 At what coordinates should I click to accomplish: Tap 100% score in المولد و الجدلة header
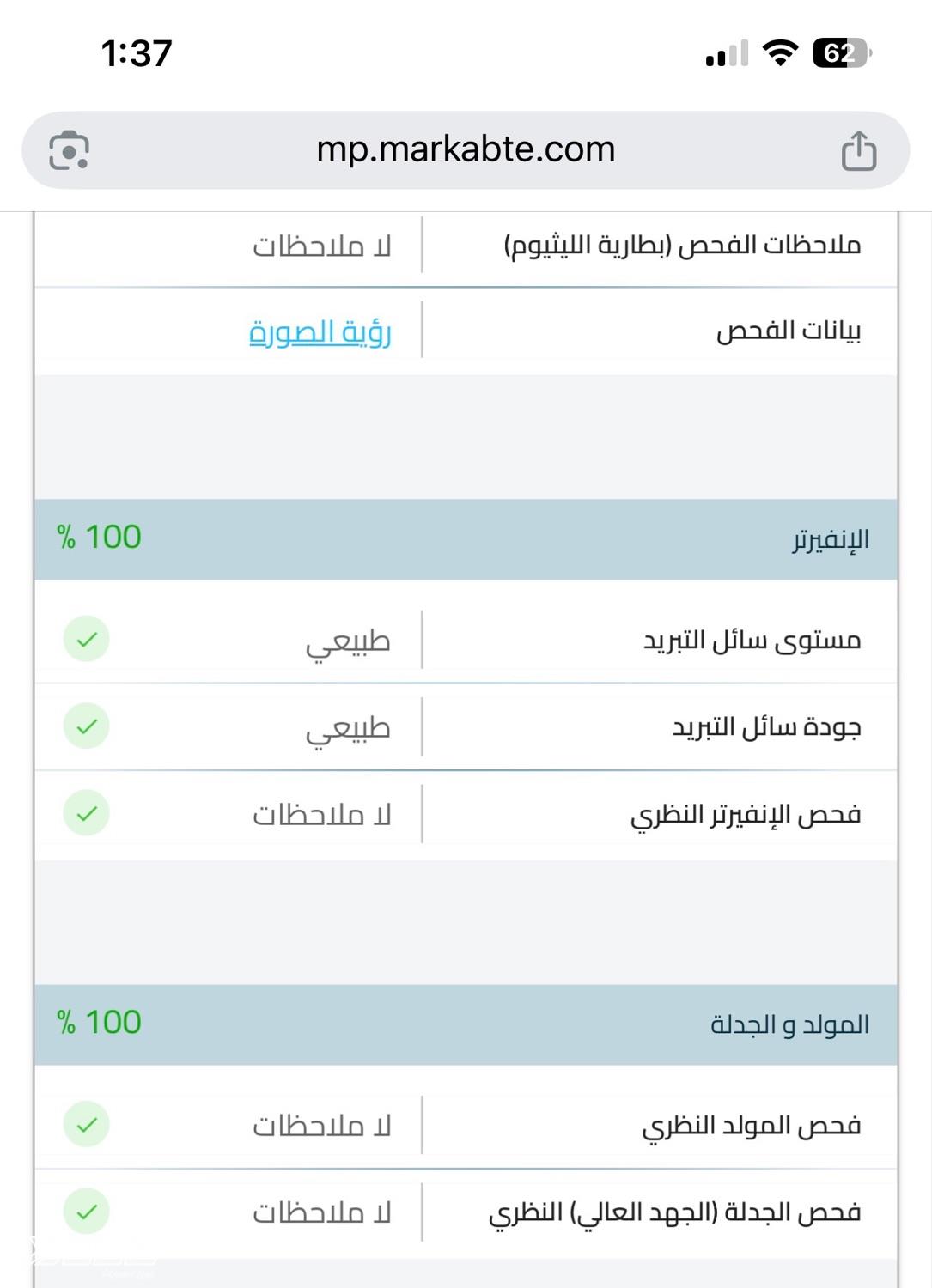[99, 1023]
